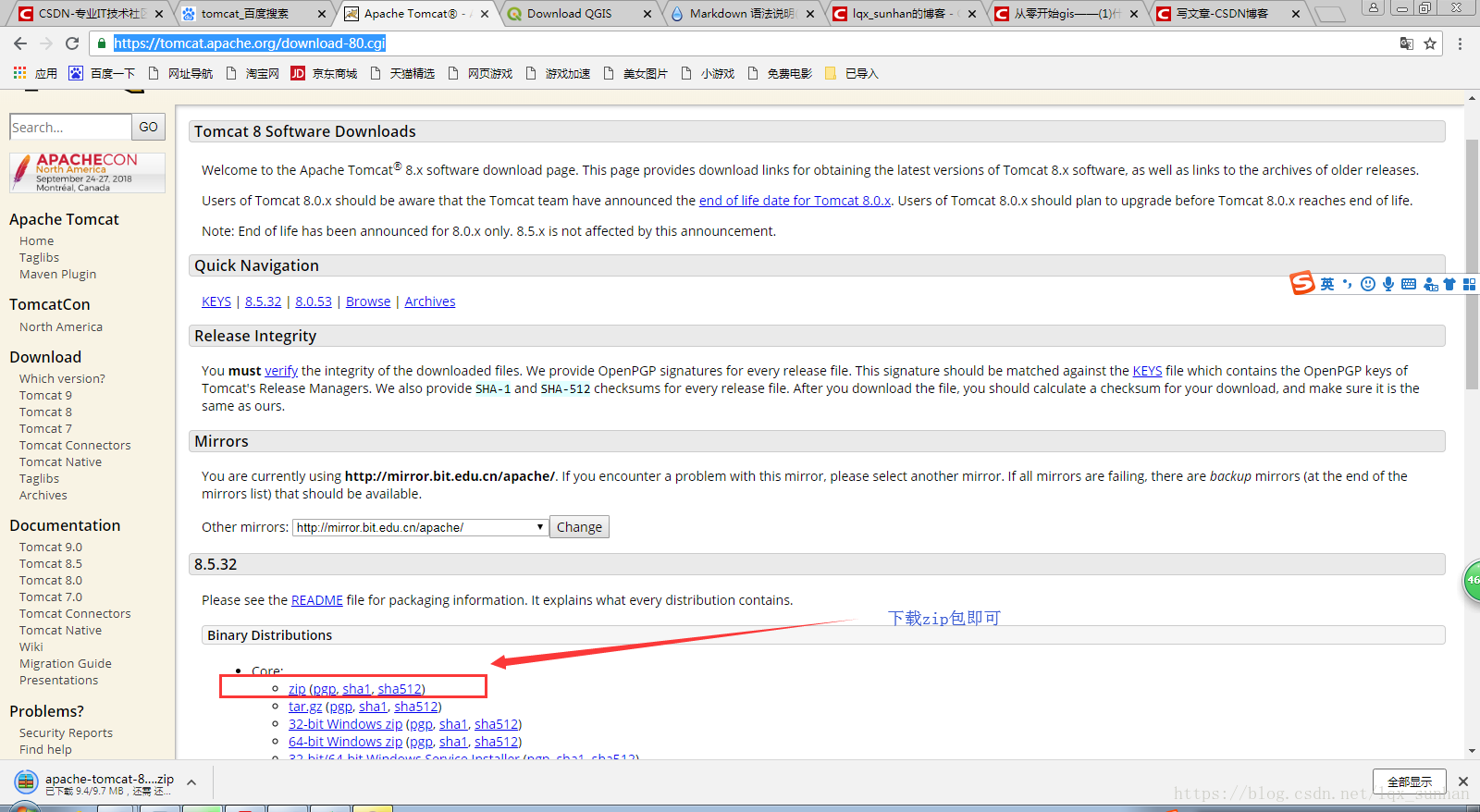Open the sha512 link for Core zip

point(400,689)
